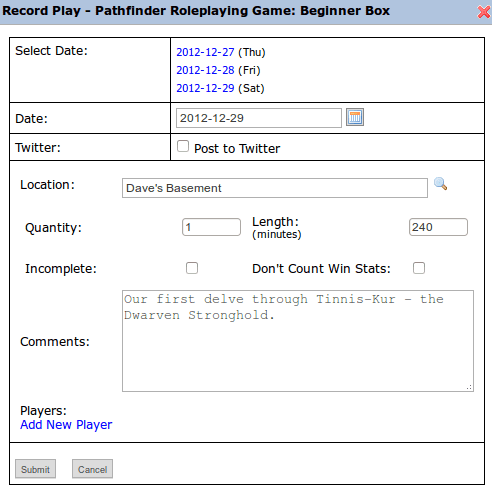Select date 2012-12-27 link
Screen dimensions: 492x490
(x=205, y=52)
